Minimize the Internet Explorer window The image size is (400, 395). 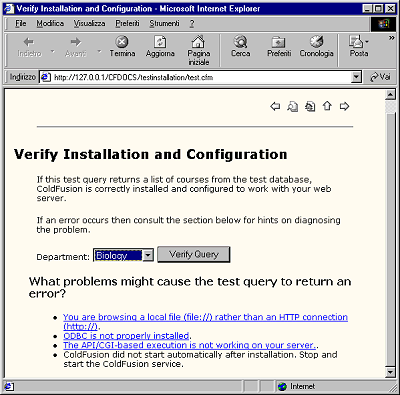click(x=367, y=9)
